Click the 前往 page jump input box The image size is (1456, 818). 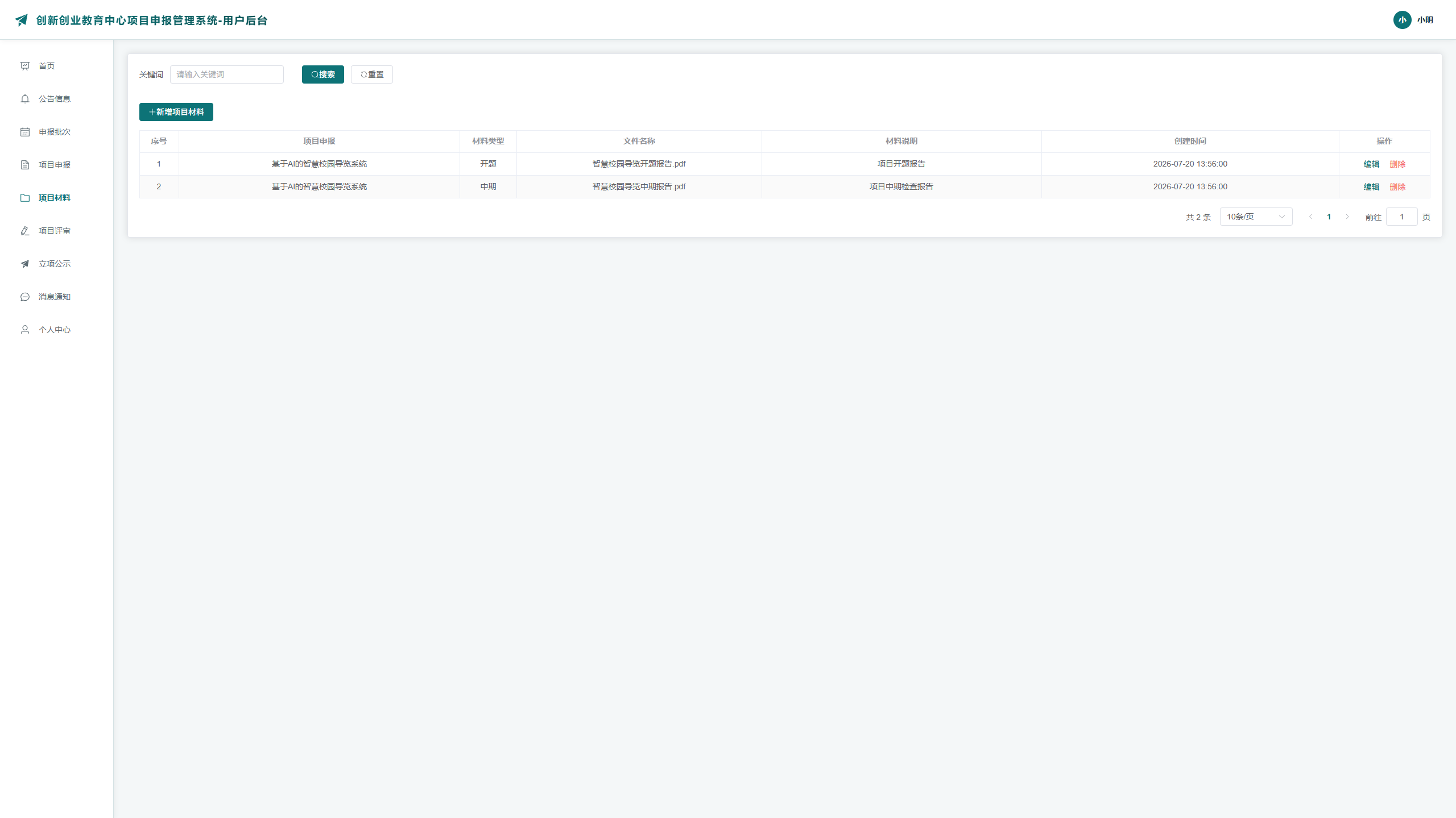coord(1401,217)
